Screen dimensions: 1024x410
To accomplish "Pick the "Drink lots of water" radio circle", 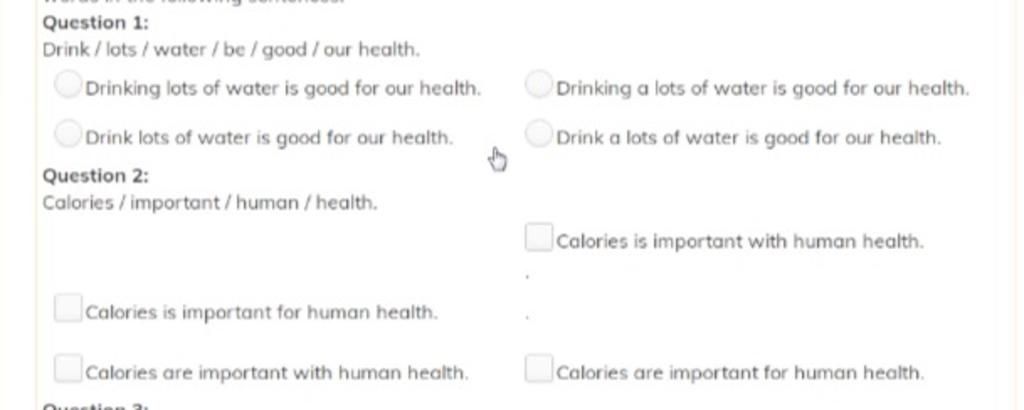I will pyautogui.click(x=68, y=133).
